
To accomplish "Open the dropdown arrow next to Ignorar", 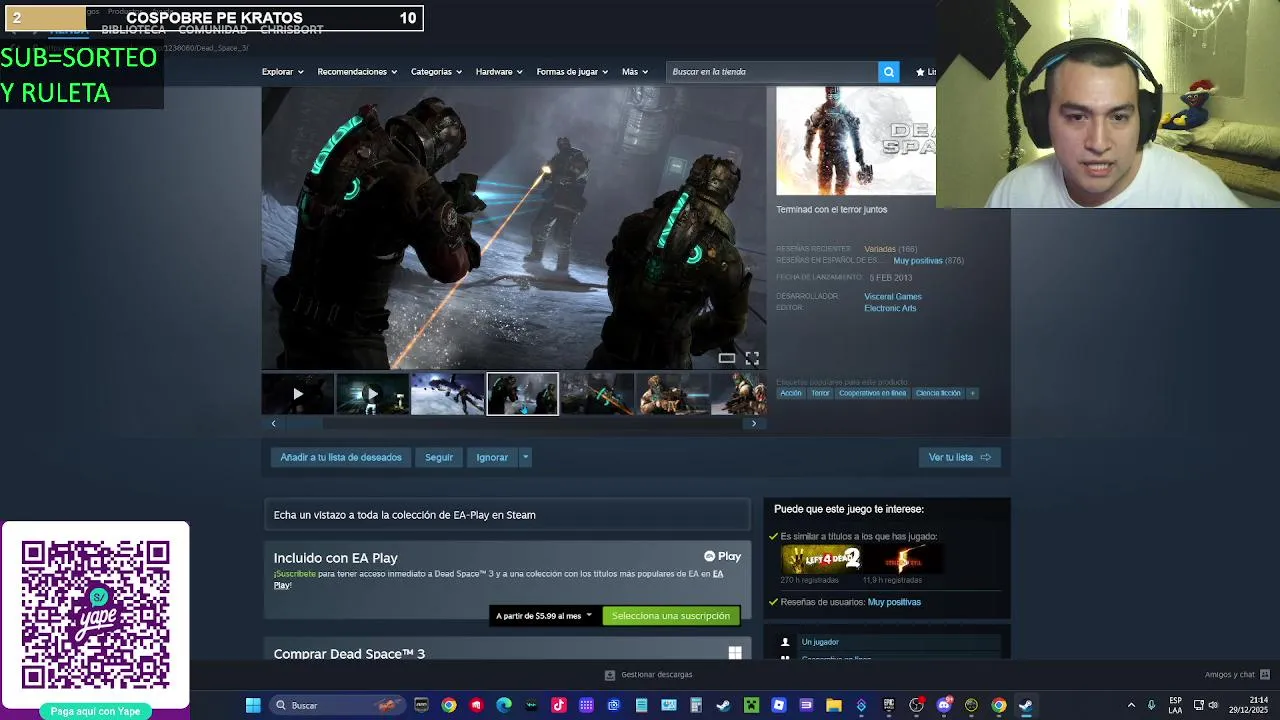I will 525,457.
